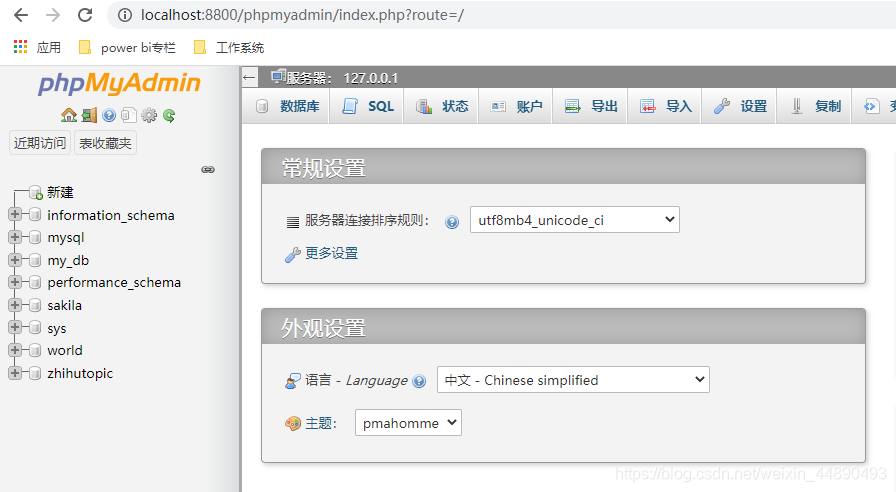The image size is (896, 492).
Task: Collapse navigation panel with left arrow button
Action: click(x=249, y=77)
